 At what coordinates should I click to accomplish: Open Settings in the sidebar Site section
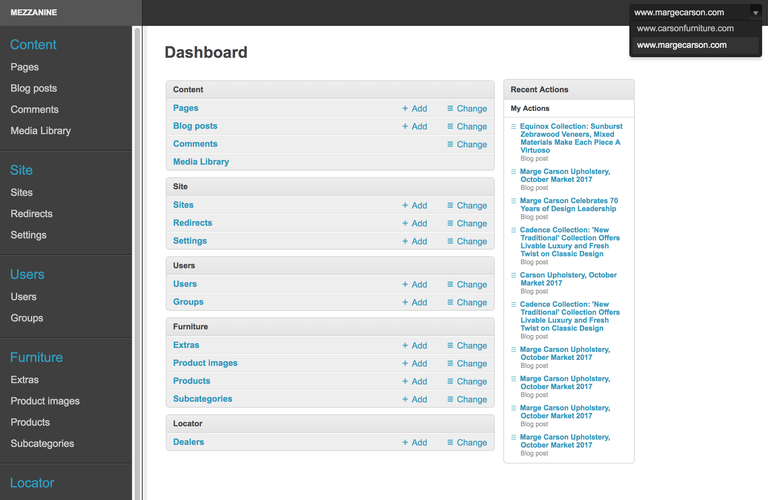click(x=28, y=235)
